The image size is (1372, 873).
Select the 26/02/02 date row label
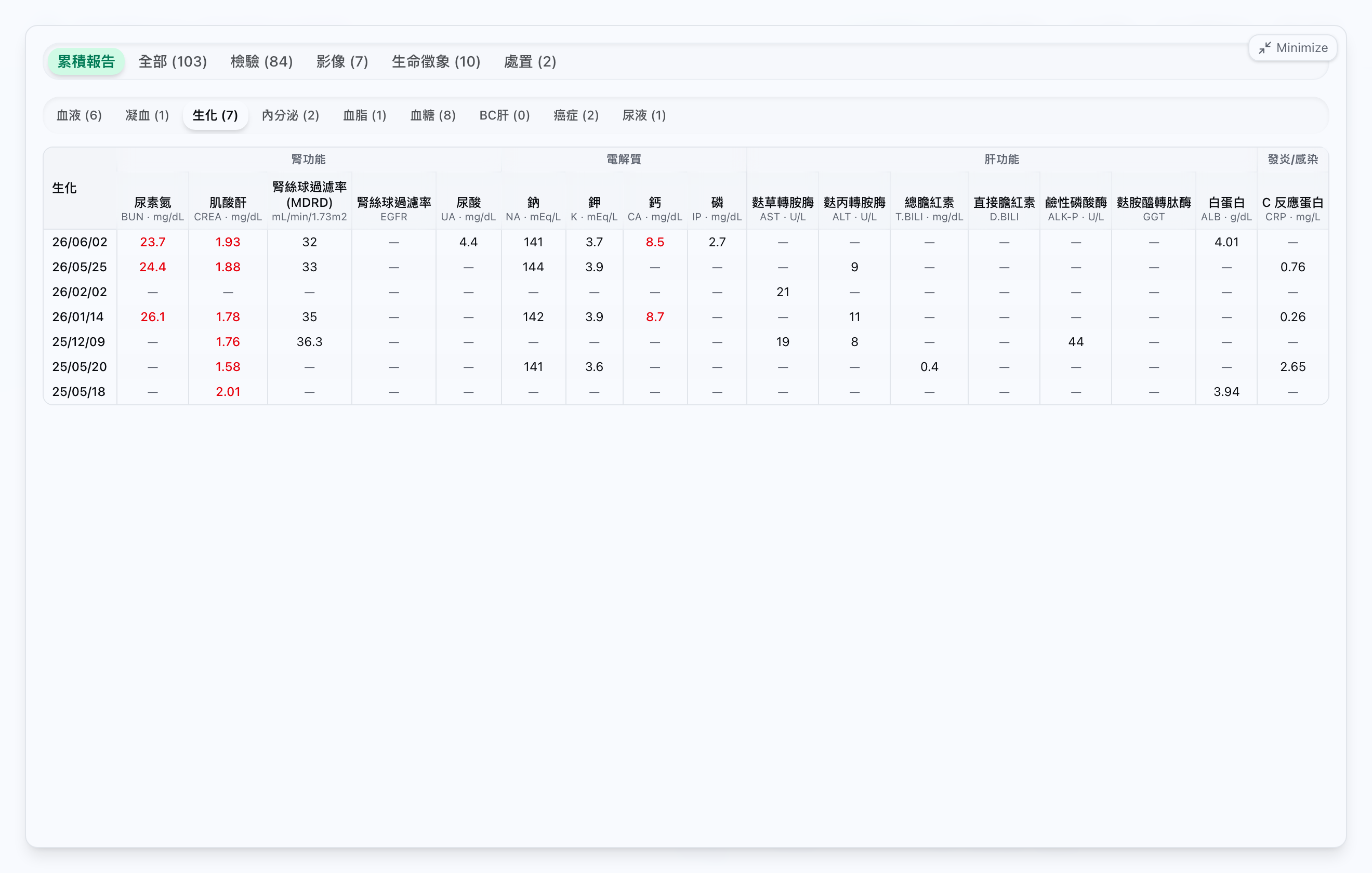(80, 293)
